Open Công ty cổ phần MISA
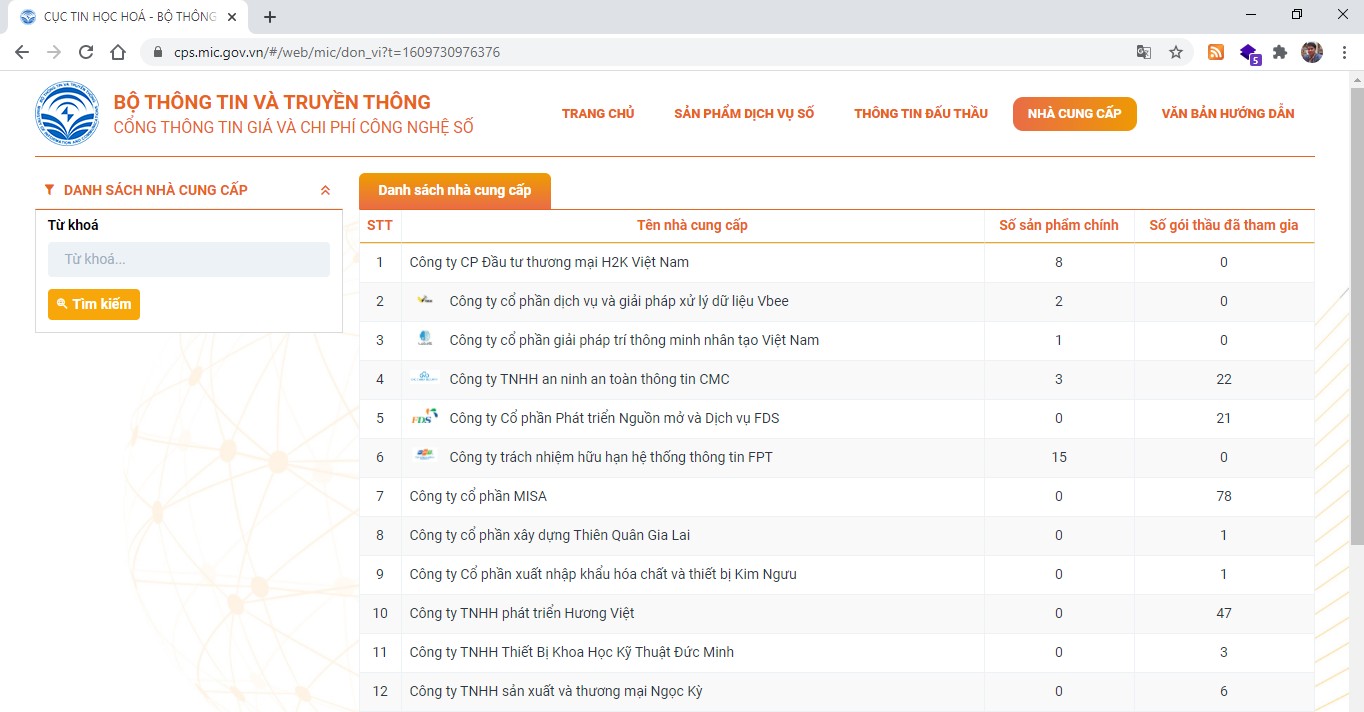The width and height of the screenshot is (1364, 712). point(478,496)
